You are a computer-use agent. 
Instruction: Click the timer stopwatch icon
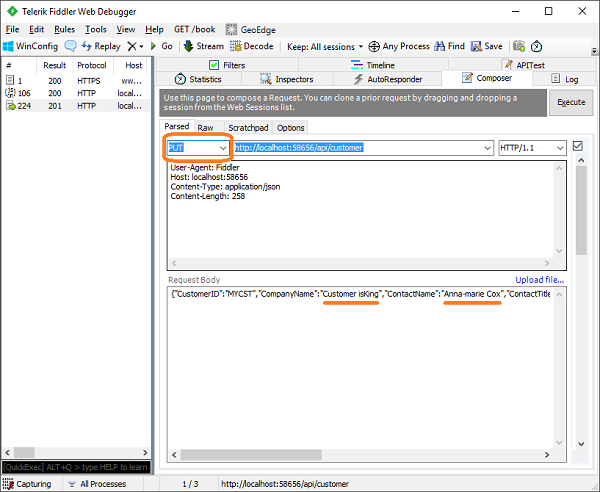536,46
